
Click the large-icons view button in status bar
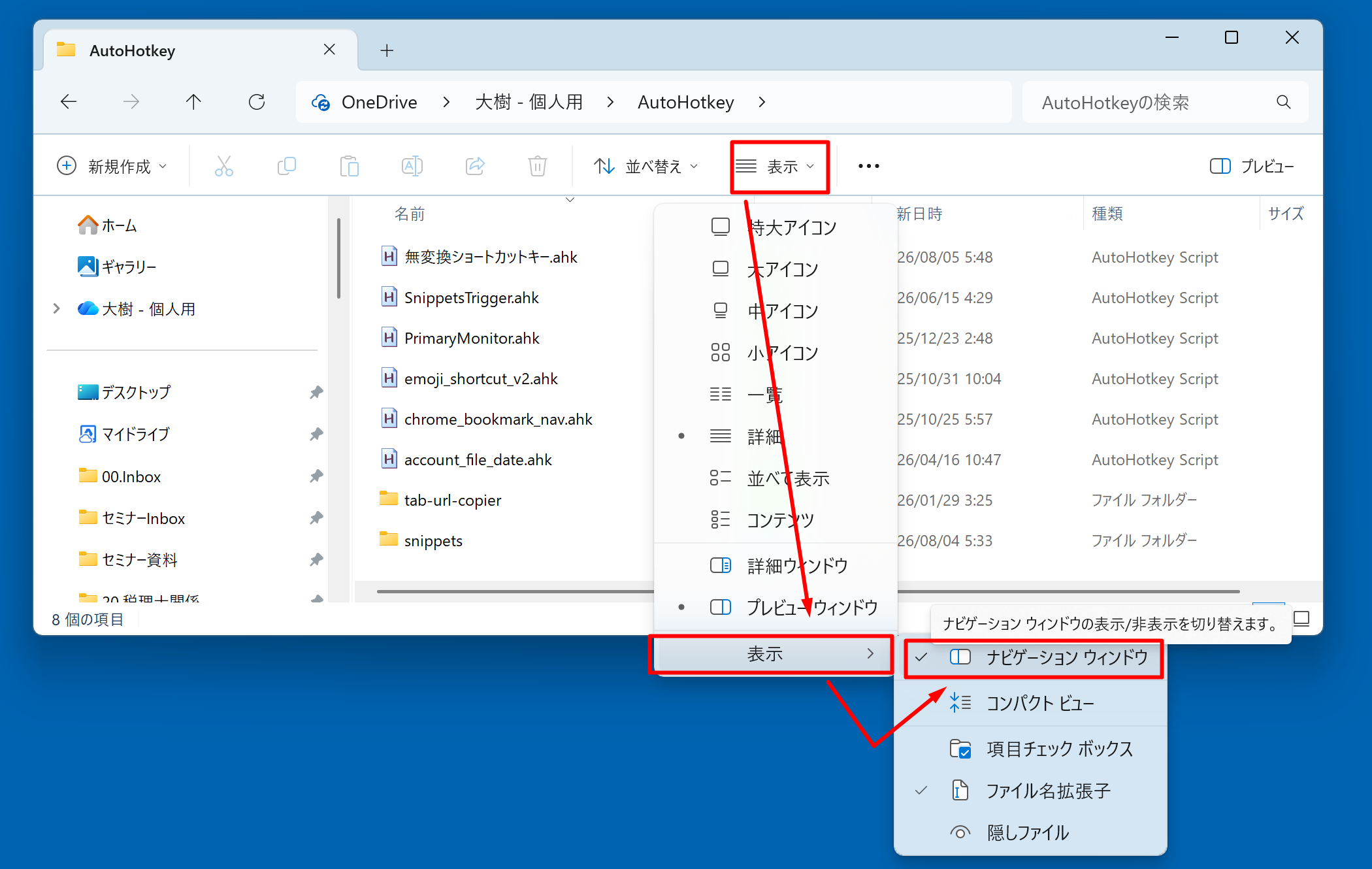(x=1301, y=619)
